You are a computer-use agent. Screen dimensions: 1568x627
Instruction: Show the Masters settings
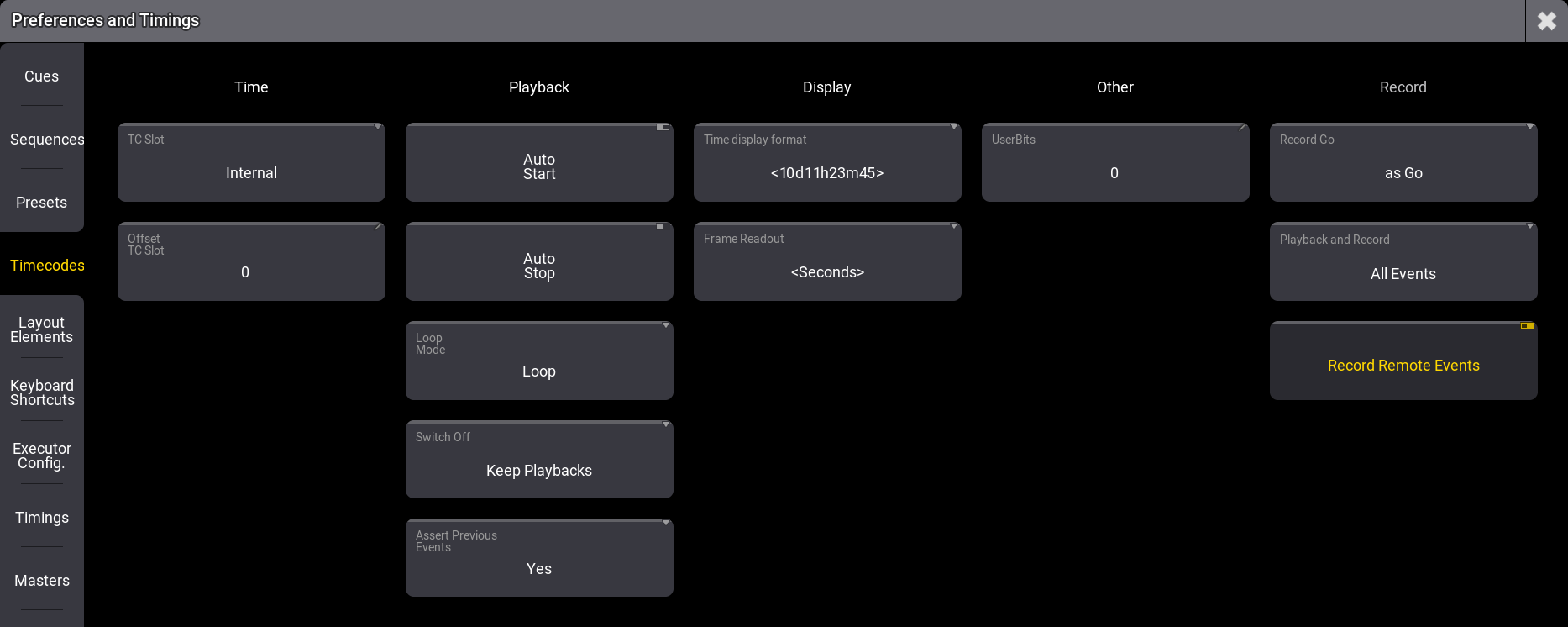41,580
